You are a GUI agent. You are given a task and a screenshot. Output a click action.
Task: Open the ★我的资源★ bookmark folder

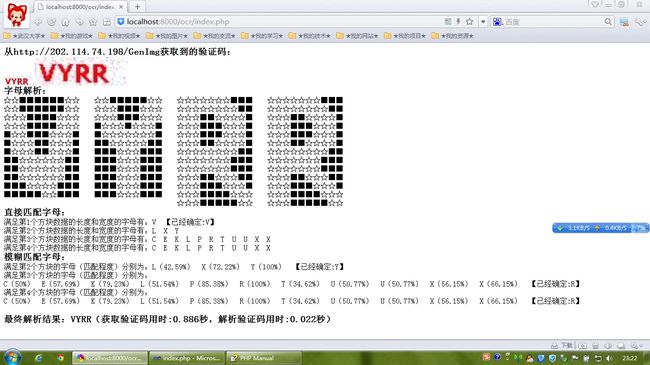[x=452, y=36]
